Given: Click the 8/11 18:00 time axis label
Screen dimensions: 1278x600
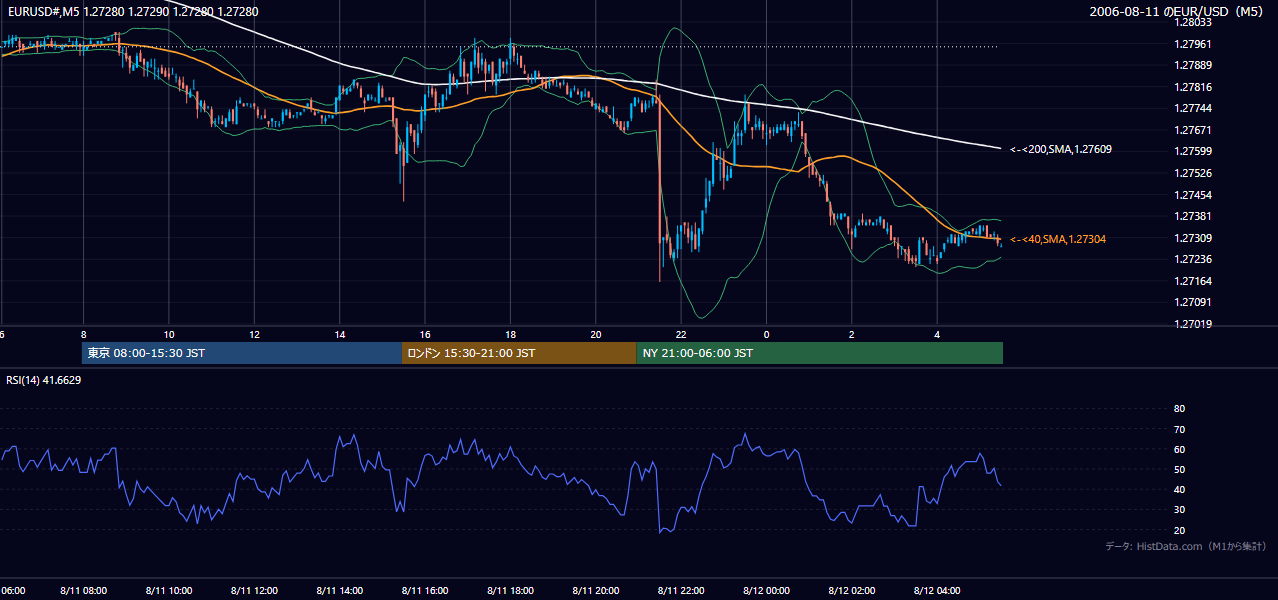Looking at the screenshot, I should coord(510,591).
